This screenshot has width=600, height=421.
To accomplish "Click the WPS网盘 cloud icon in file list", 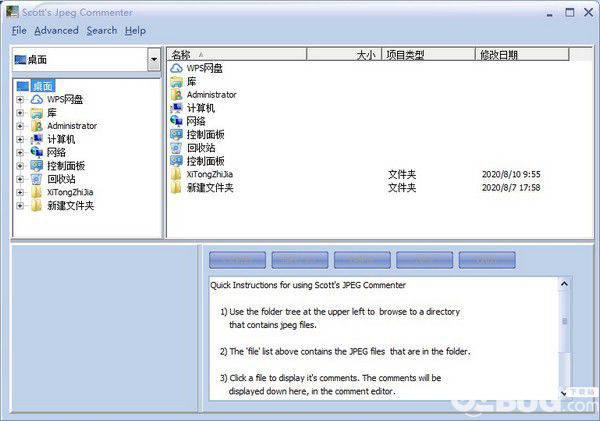I will (x=176, y=69).
